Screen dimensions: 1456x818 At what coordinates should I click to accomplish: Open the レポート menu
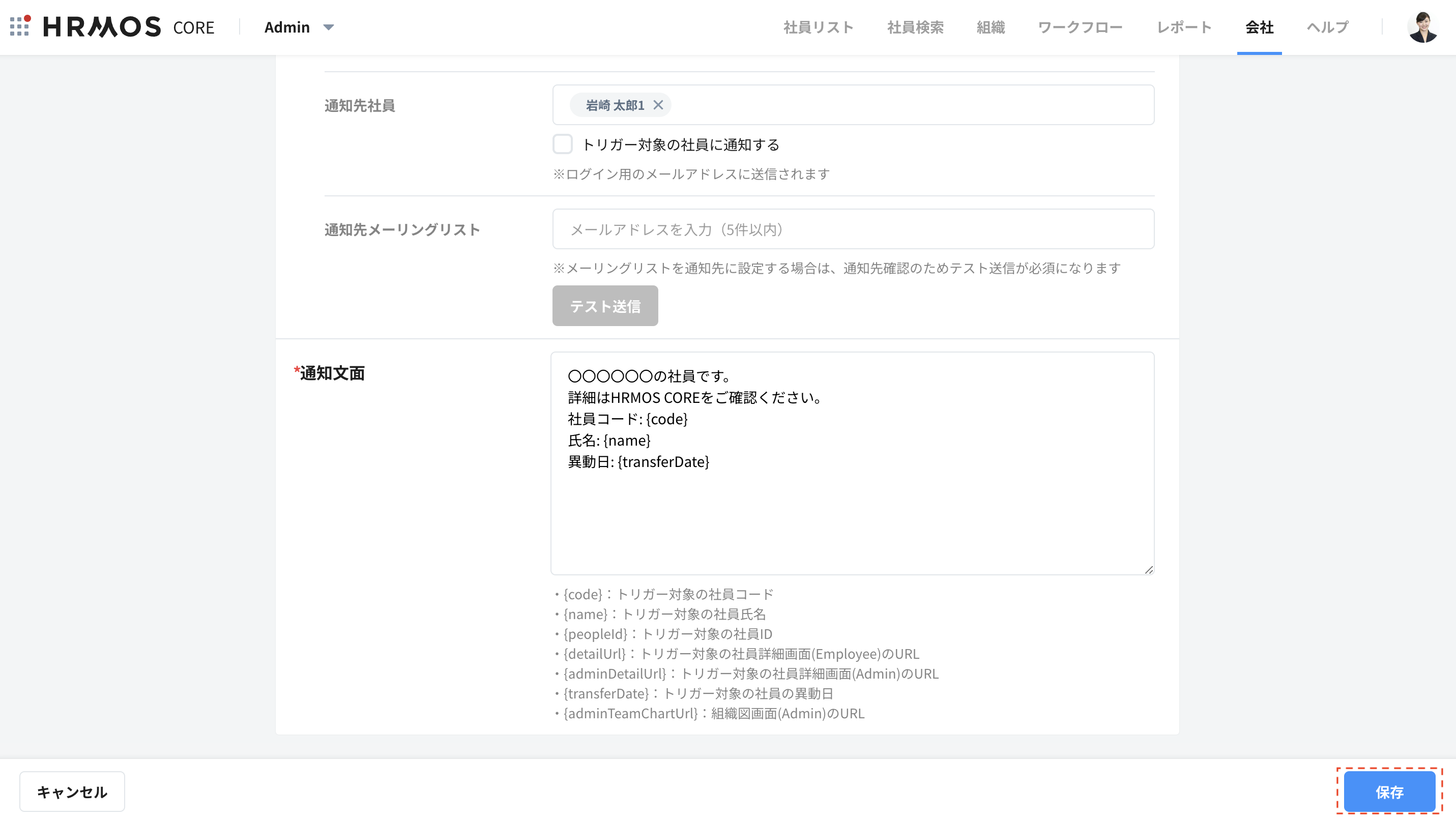1183,27
